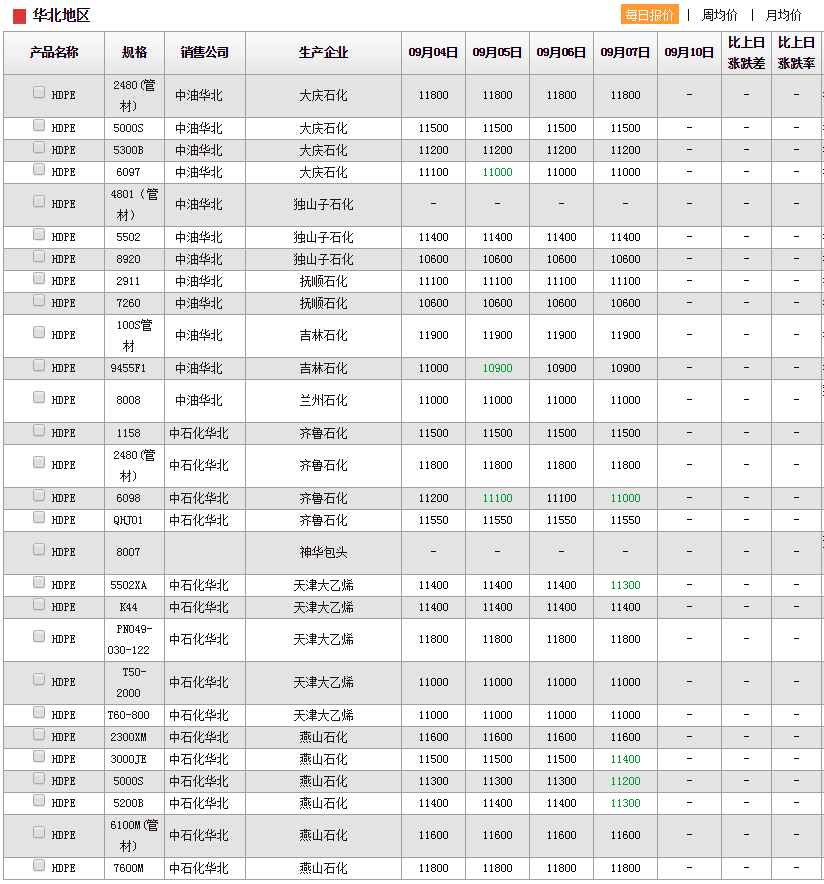
Task: Tick the HDPE PN049-030-122 checkbox
Action: click(39, 635)
